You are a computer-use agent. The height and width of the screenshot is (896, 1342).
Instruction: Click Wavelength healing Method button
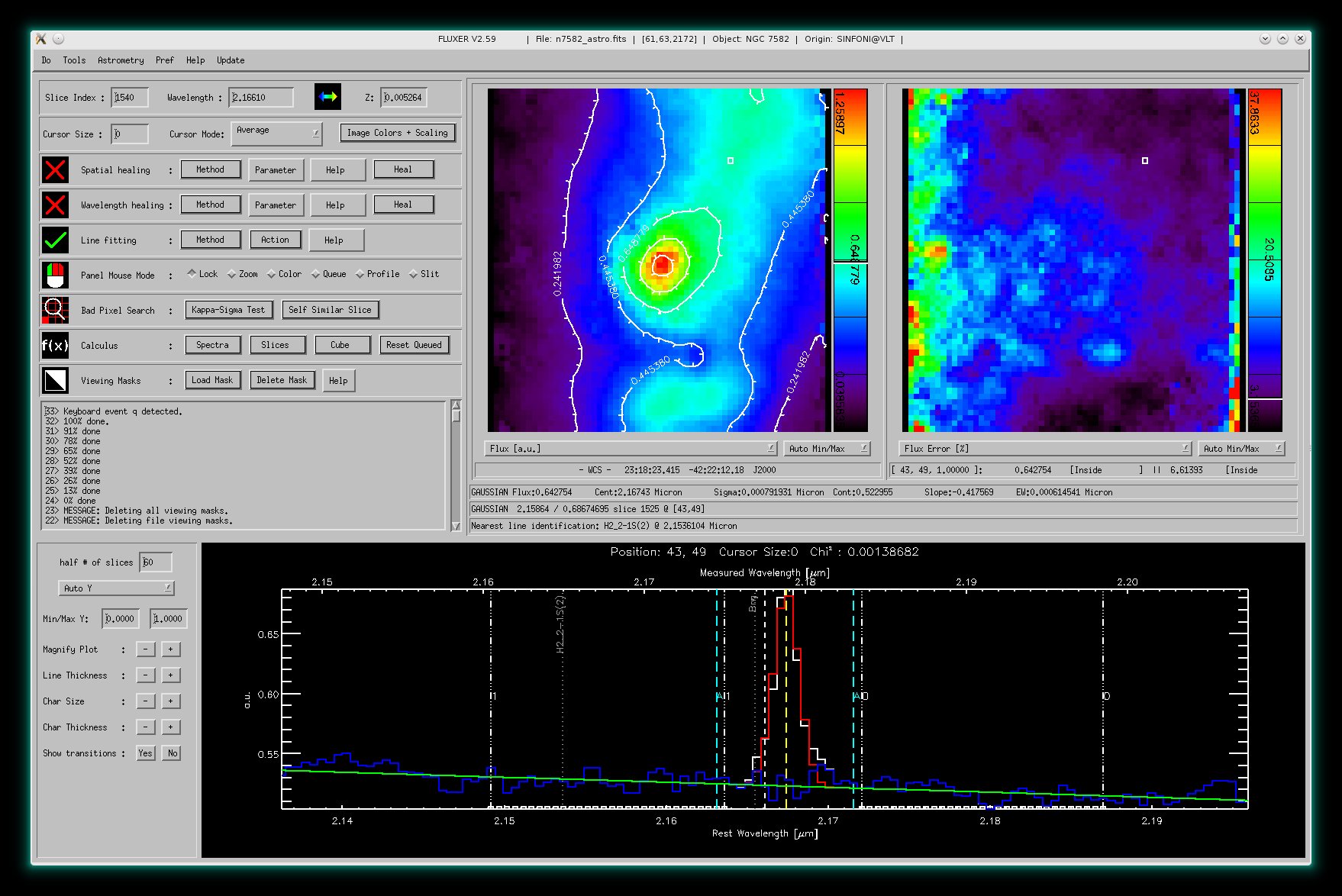[211, 205]
